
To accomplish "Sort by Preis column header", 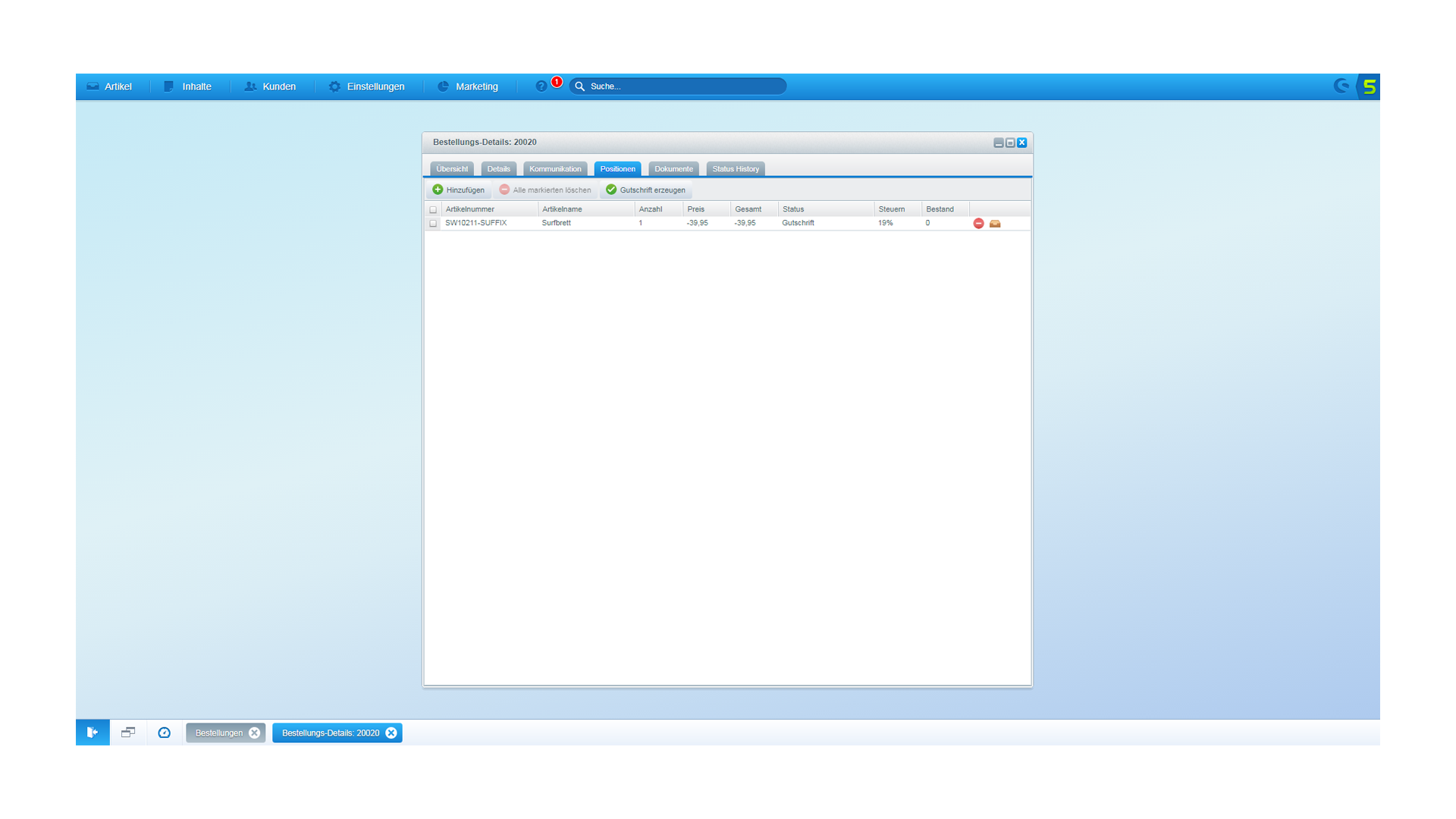I will [x=707, y=209].
